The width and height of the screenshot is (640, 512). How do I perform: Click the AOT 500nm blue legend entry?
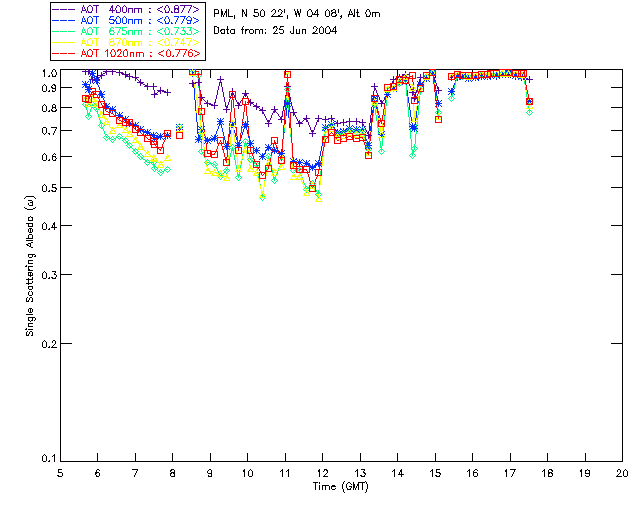pyautogui.click(x=127, y=20)
